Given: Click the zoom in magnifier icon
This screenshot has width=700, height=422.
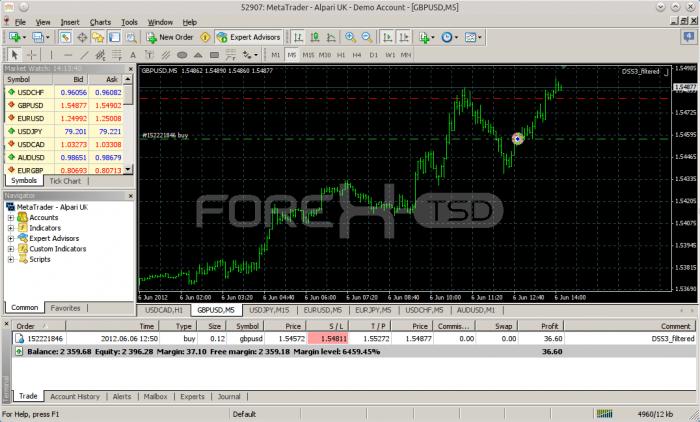Looking at the screenshot, I should (350, 38).
